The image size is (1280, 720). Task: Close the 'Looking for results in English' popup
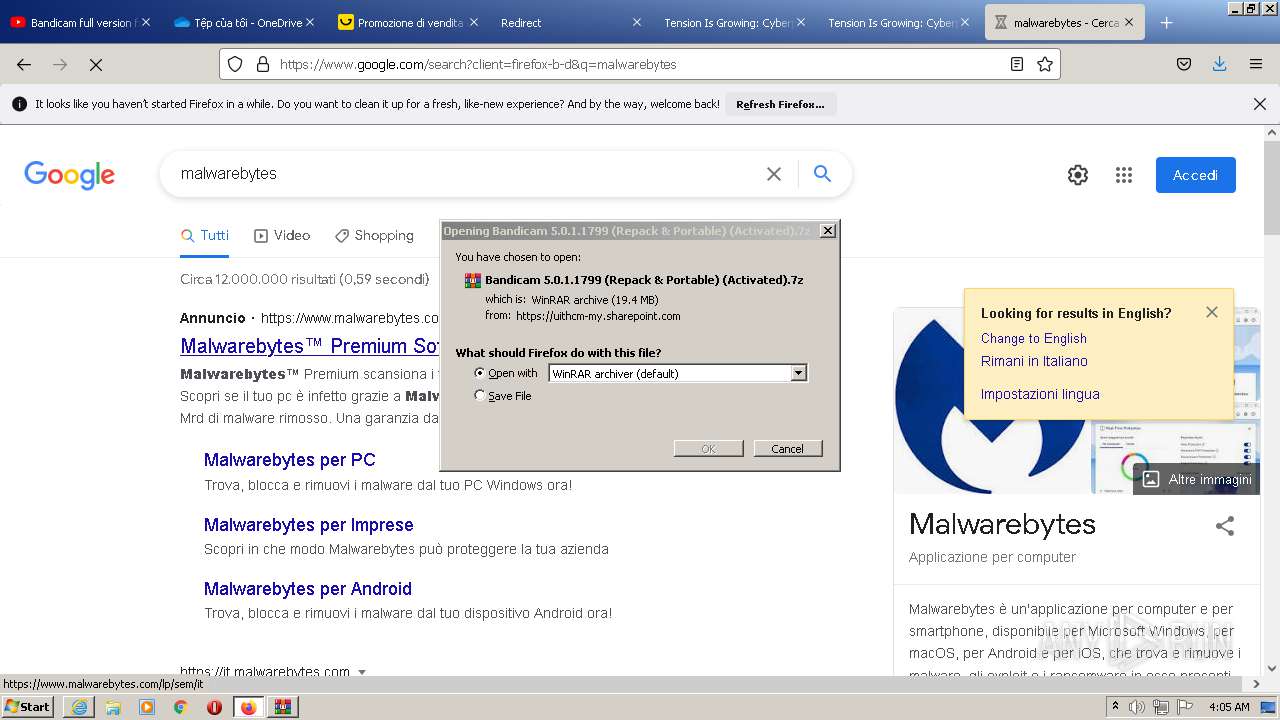point(1212,312)
